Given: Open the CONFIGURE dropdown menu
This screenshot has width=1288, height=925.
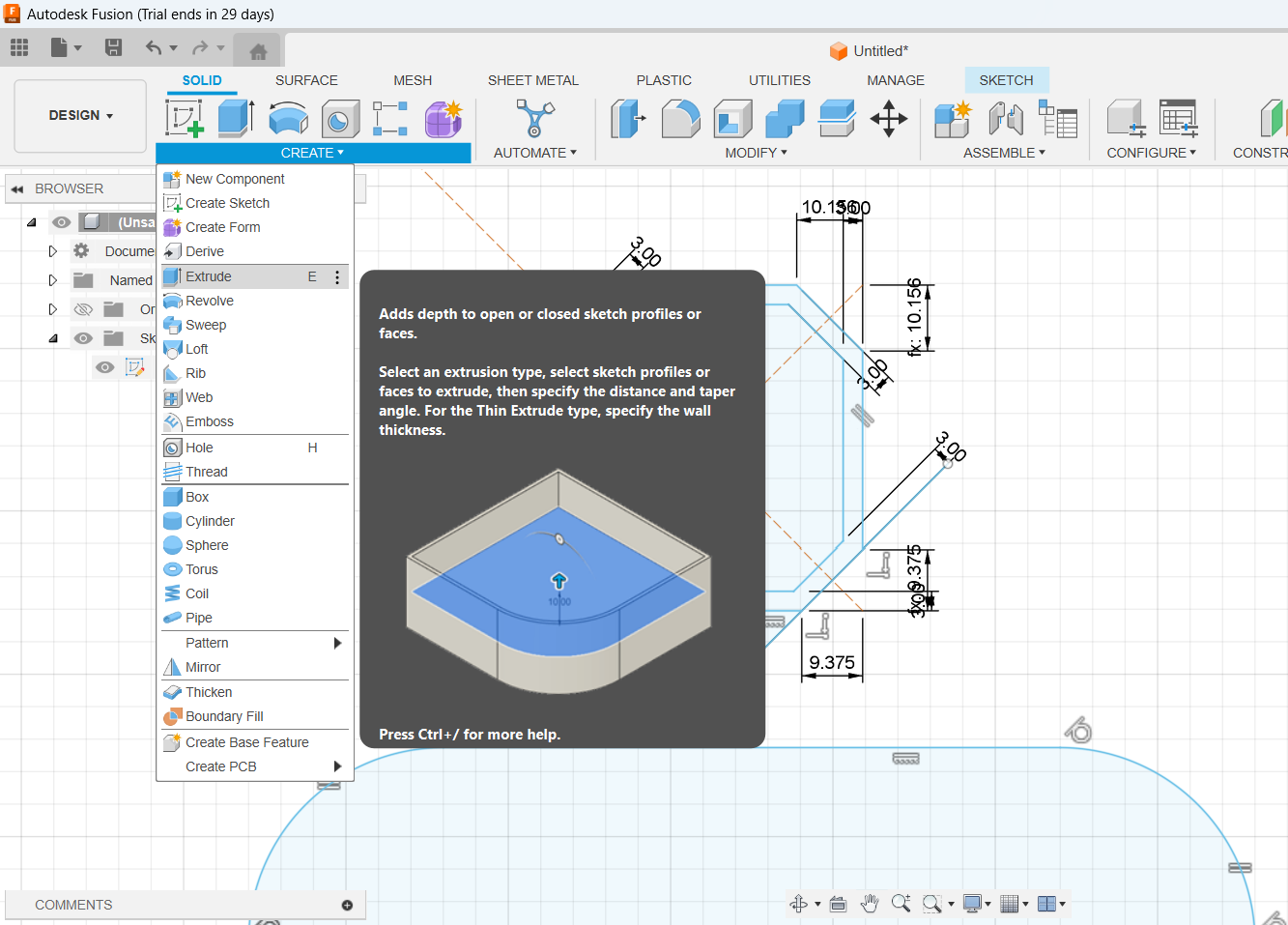Looking at the screenshot, I should (1151, 153).
